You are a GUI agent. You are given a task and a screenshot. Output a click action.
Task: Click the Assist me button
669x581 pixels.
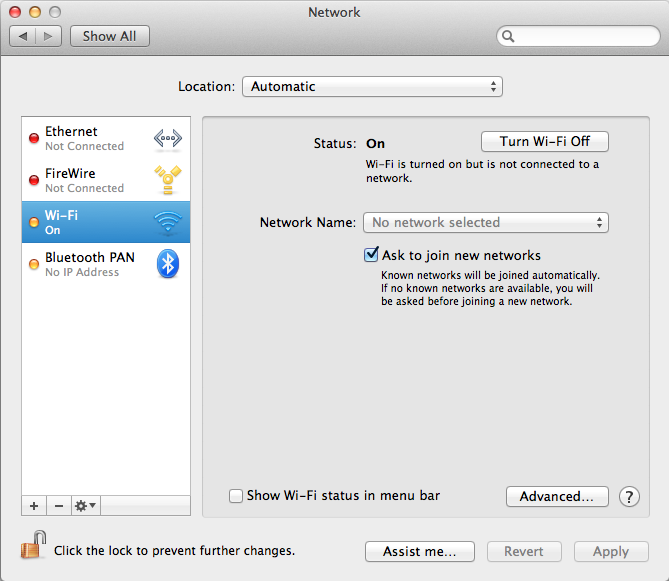point(419,551)
